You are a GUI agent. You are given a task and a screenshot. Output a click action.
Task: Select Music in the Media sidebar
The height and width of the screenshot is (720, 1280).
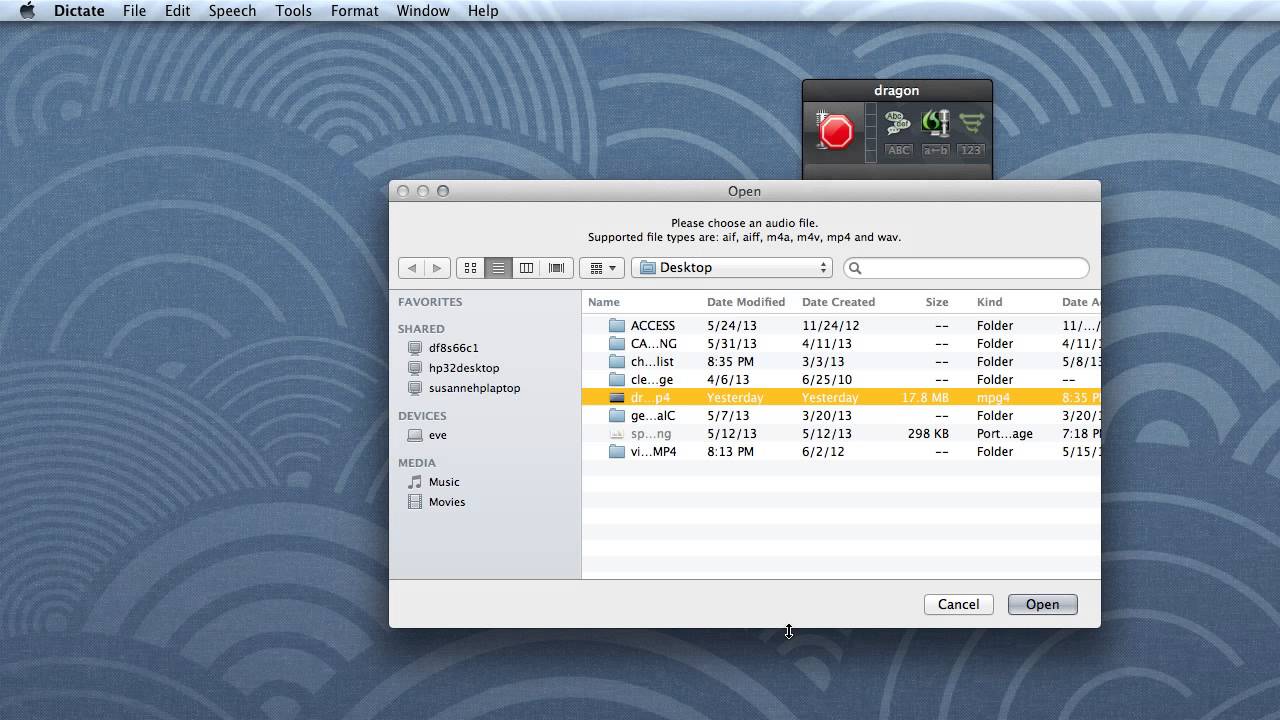tap(444, 482)
